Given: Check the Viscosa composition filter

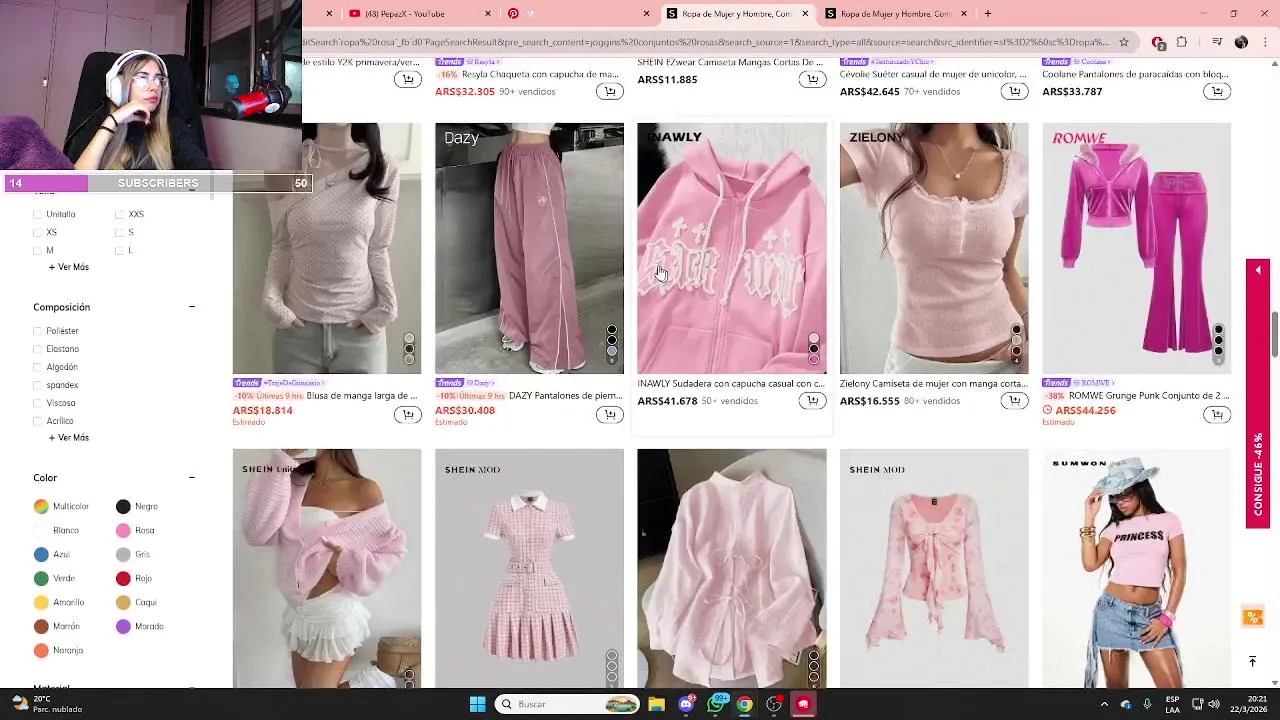Looking at the screenshot, I should pos(38,403).
